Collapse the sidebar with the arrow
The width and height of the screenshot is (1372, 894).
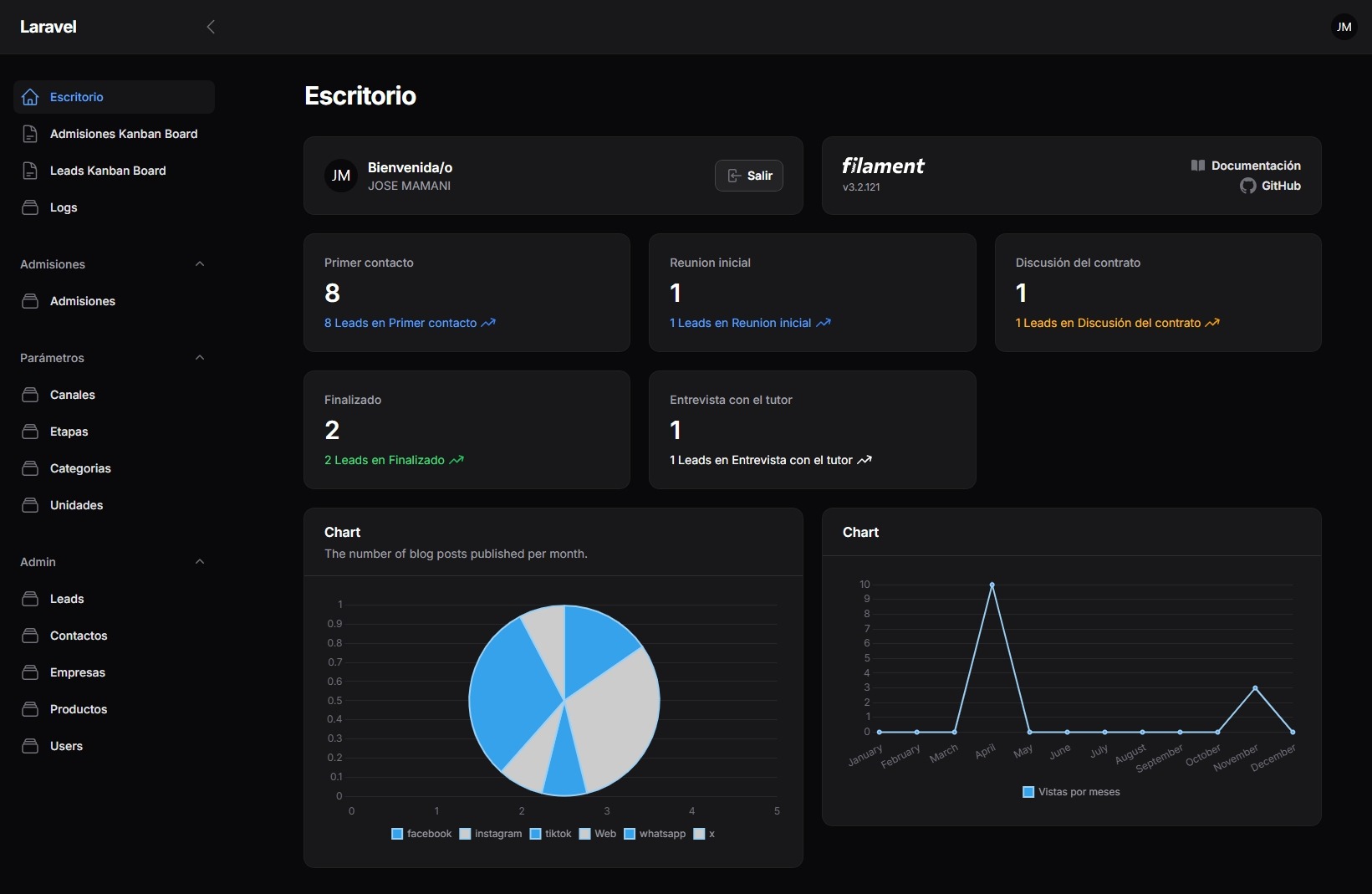(x=211, y=27)
